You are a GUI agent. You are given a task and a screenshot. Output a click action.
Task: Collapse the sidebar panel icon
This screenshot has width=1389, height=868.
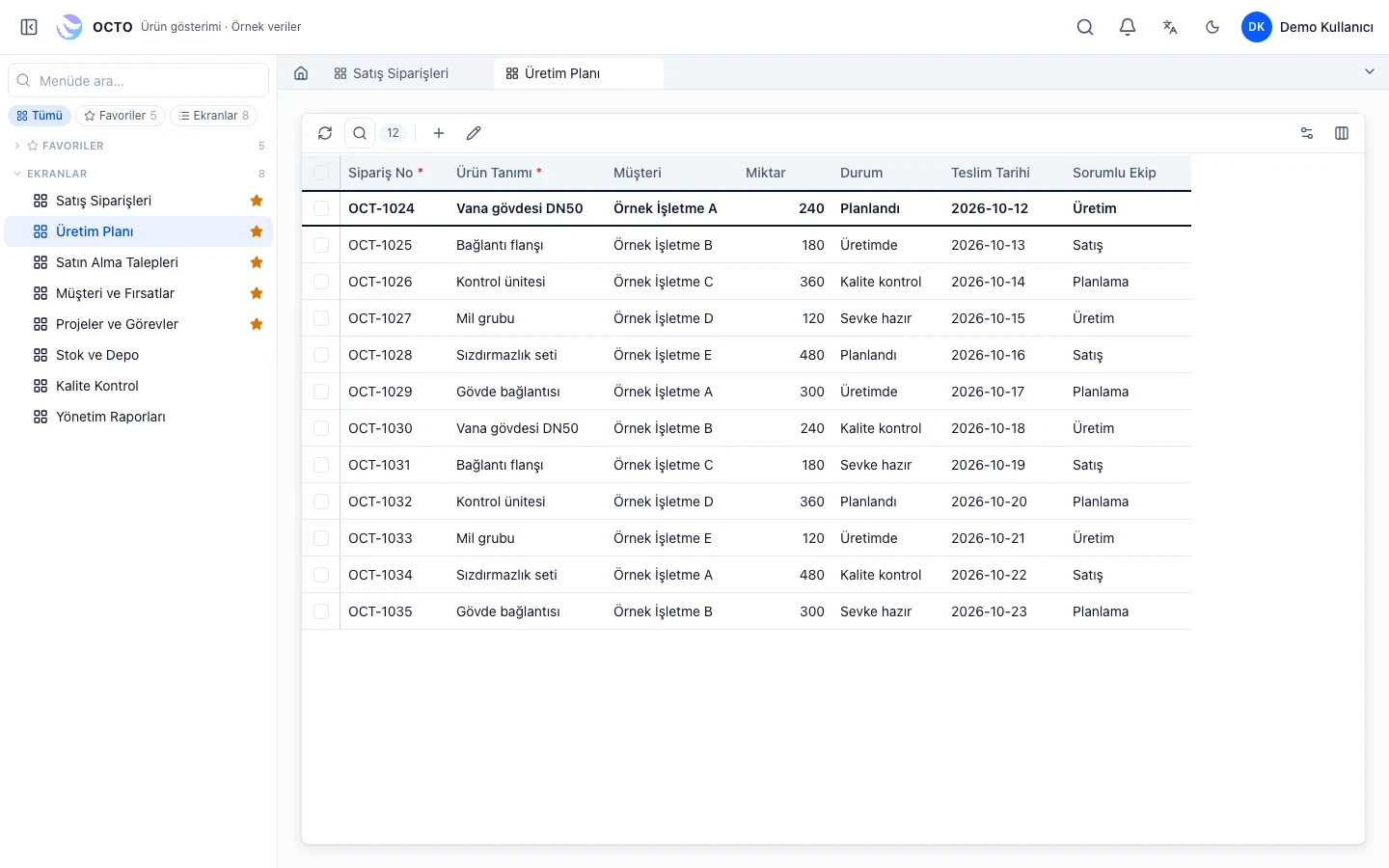pos(29,27)
